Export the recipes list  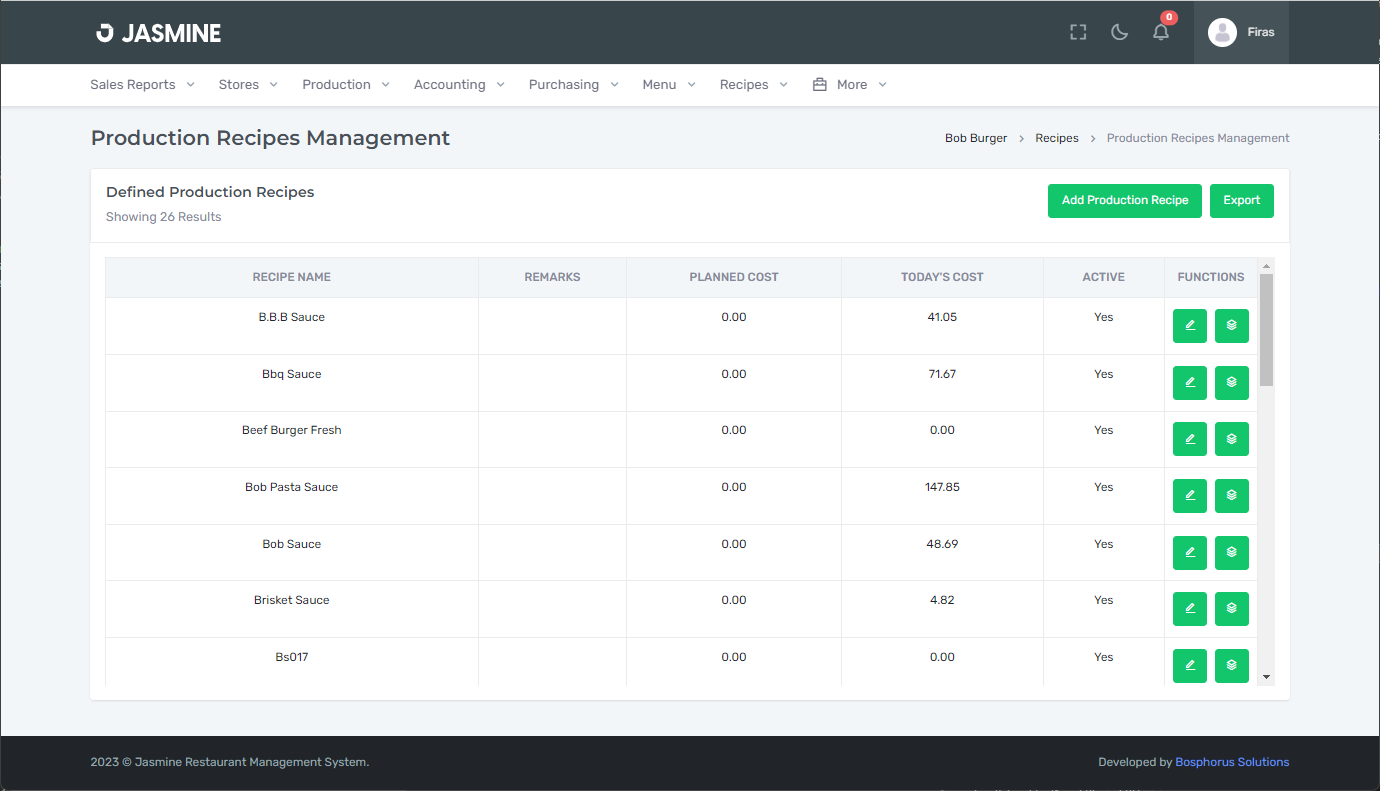[x=1241, y=200]
